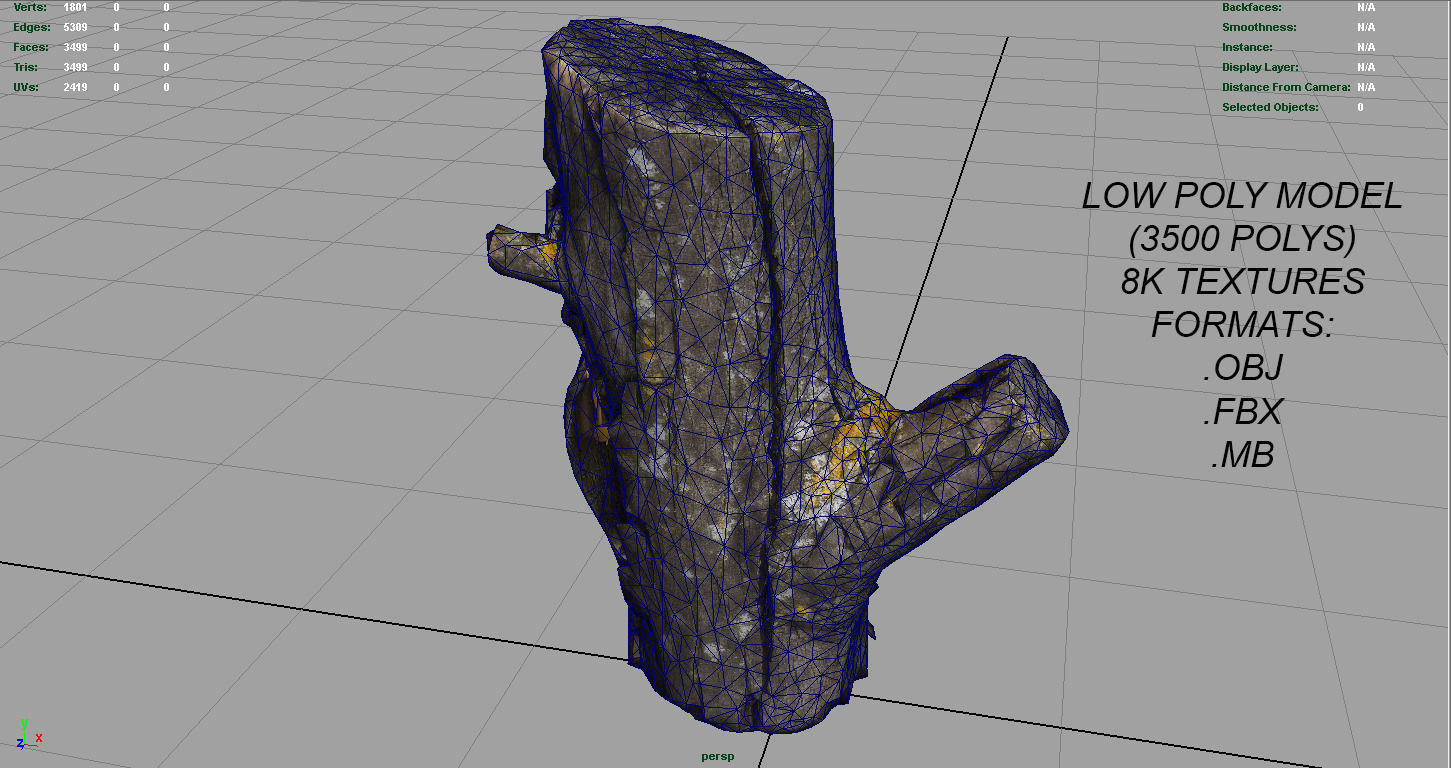This screenshot has height=768, width=1451.
Task: Click the N/A value beside Backfaces
Action: click(x=1366, y=7)
